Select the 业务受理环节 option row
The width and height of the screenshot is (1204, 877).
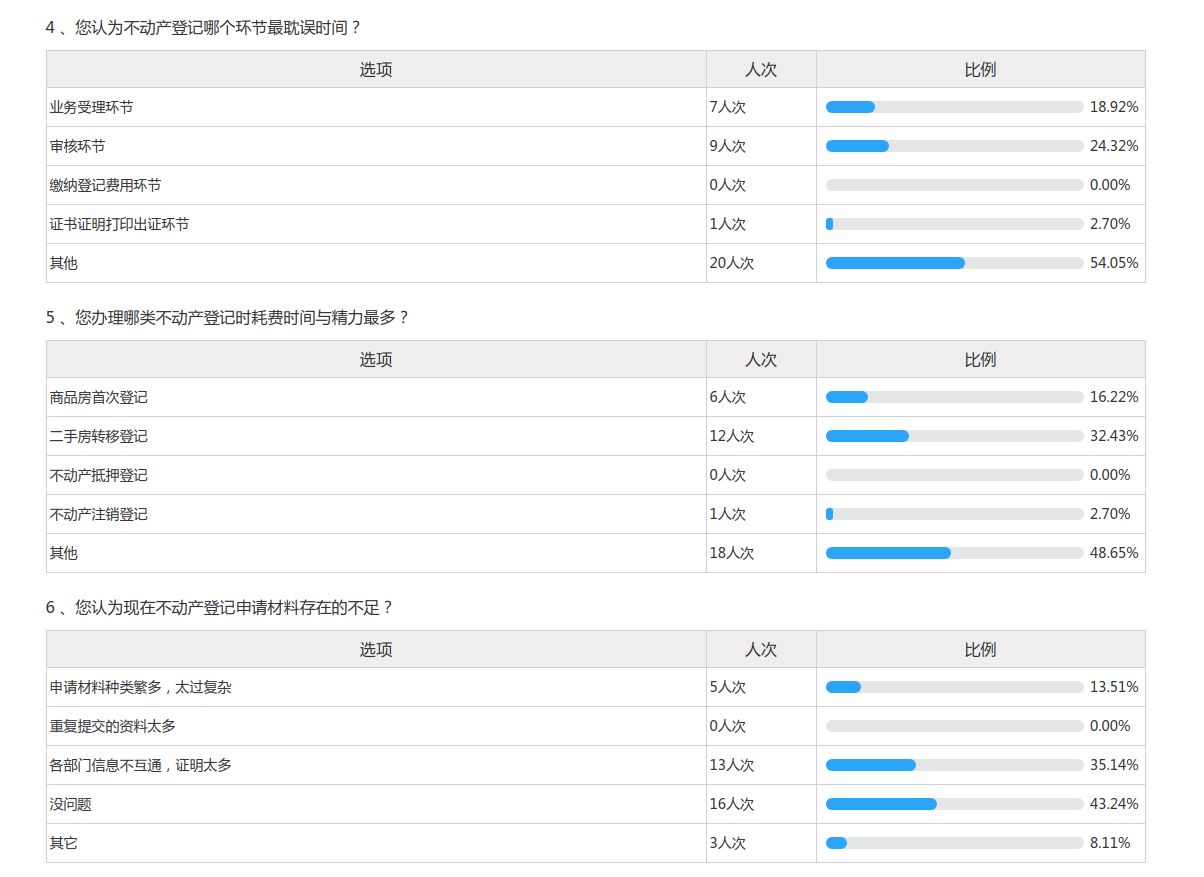(x=91, y=107)
